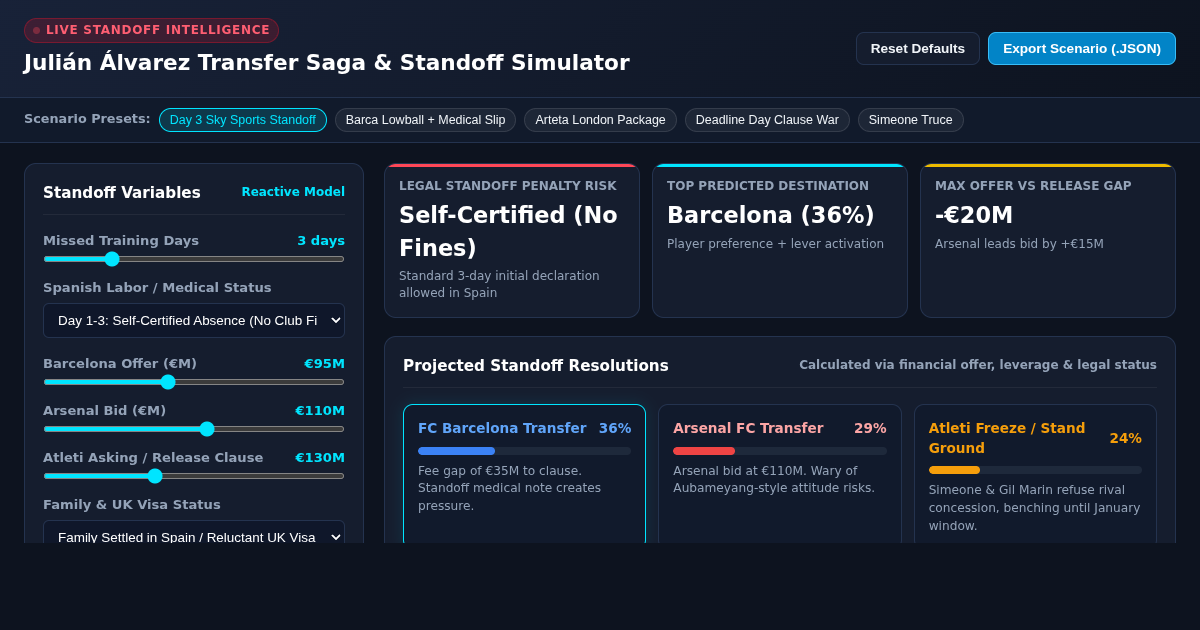The width and height of the screenshot is (1200, 630).
Task: Adjust the Atleti Asking / Release Clause slider
Action: (x=194, y=476)
